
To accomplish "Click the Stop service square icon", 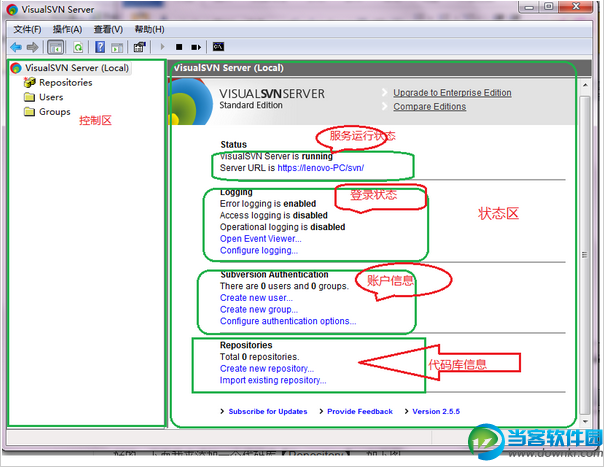I will [x=179, y=47].
